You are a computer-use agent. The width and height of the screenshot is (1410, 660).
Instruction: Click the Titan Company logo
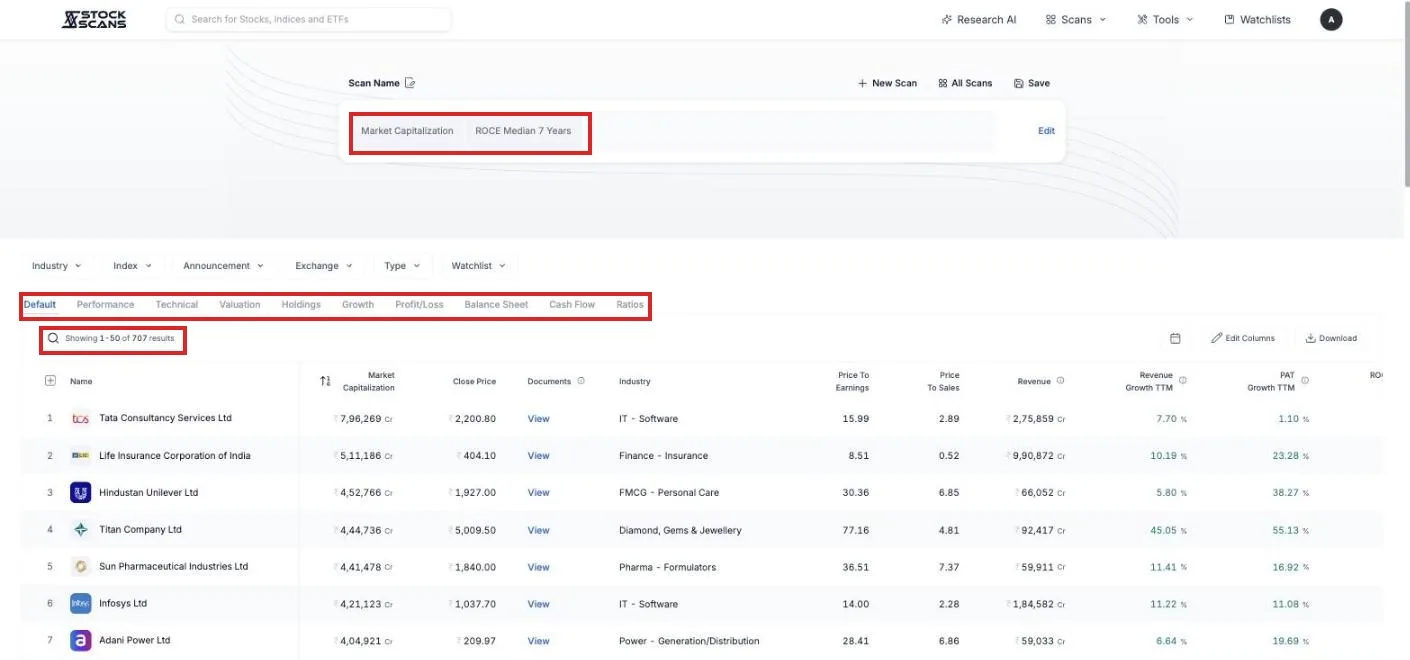pos(81,530)
